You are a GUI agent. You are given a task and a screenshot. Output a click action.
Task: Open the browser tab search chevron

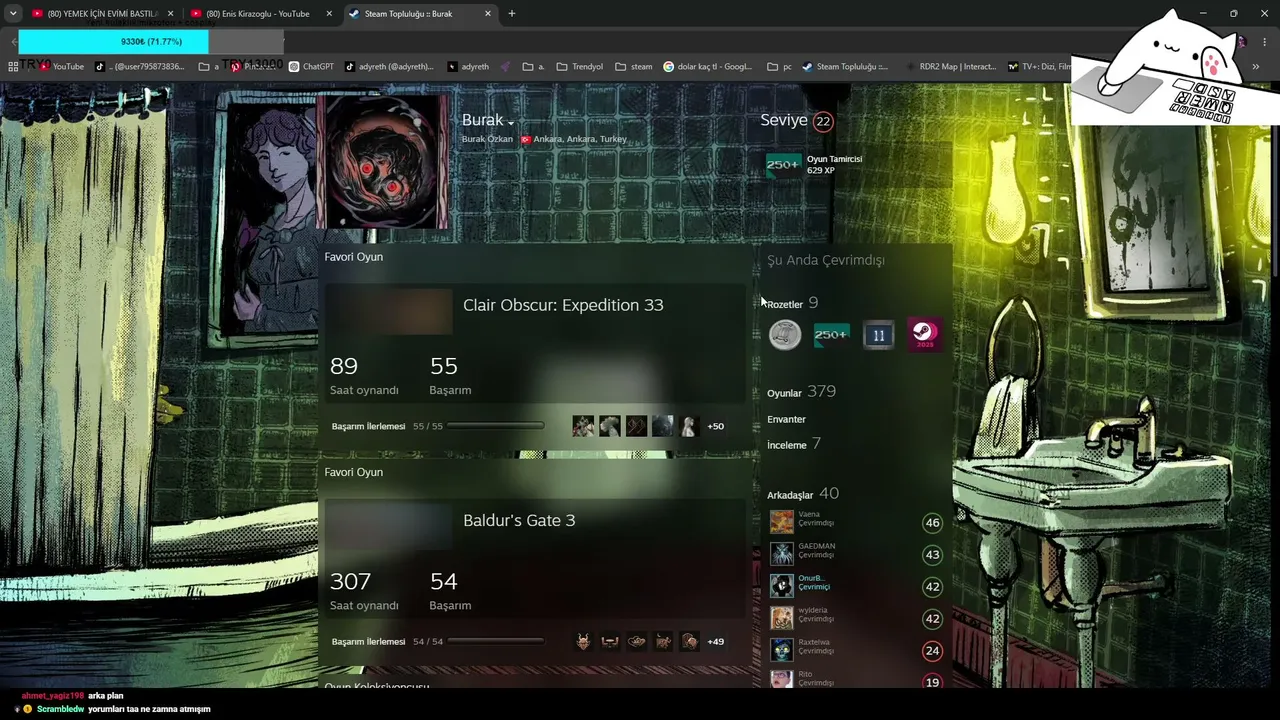click(13, 14)
